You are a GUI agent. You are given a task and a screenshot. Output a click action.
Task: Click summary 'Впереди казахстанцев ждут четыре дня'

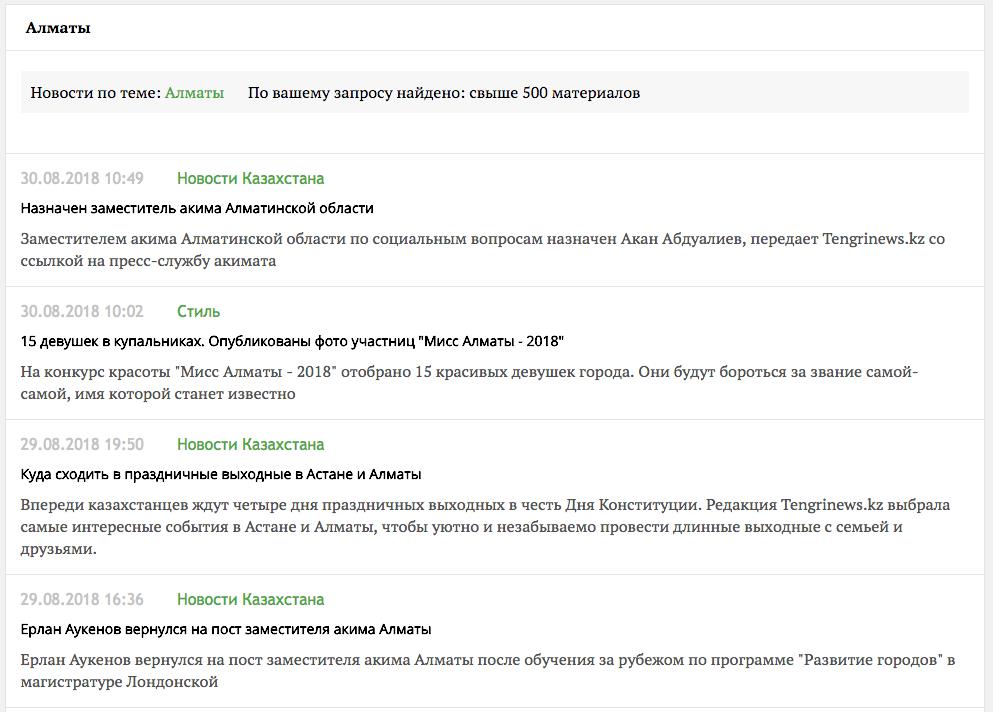click(485, 526)
